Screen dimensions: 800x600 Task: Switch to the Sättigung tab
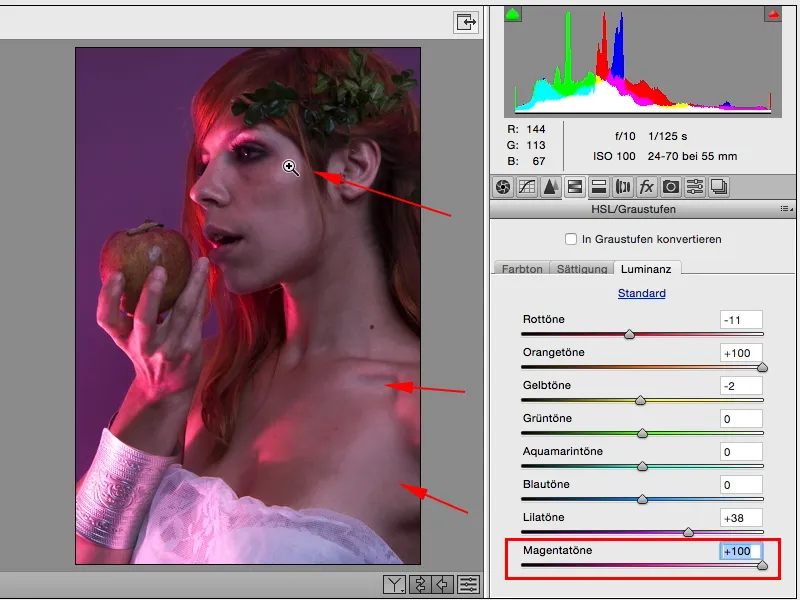(582, 269)
